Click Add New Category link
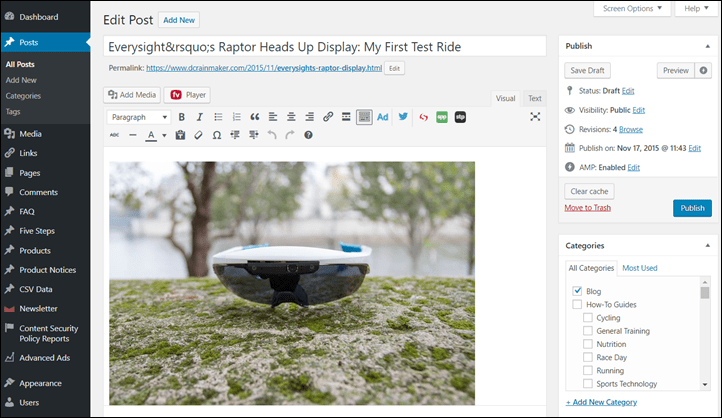Viewport: 722px width, 418px height. 601,402
